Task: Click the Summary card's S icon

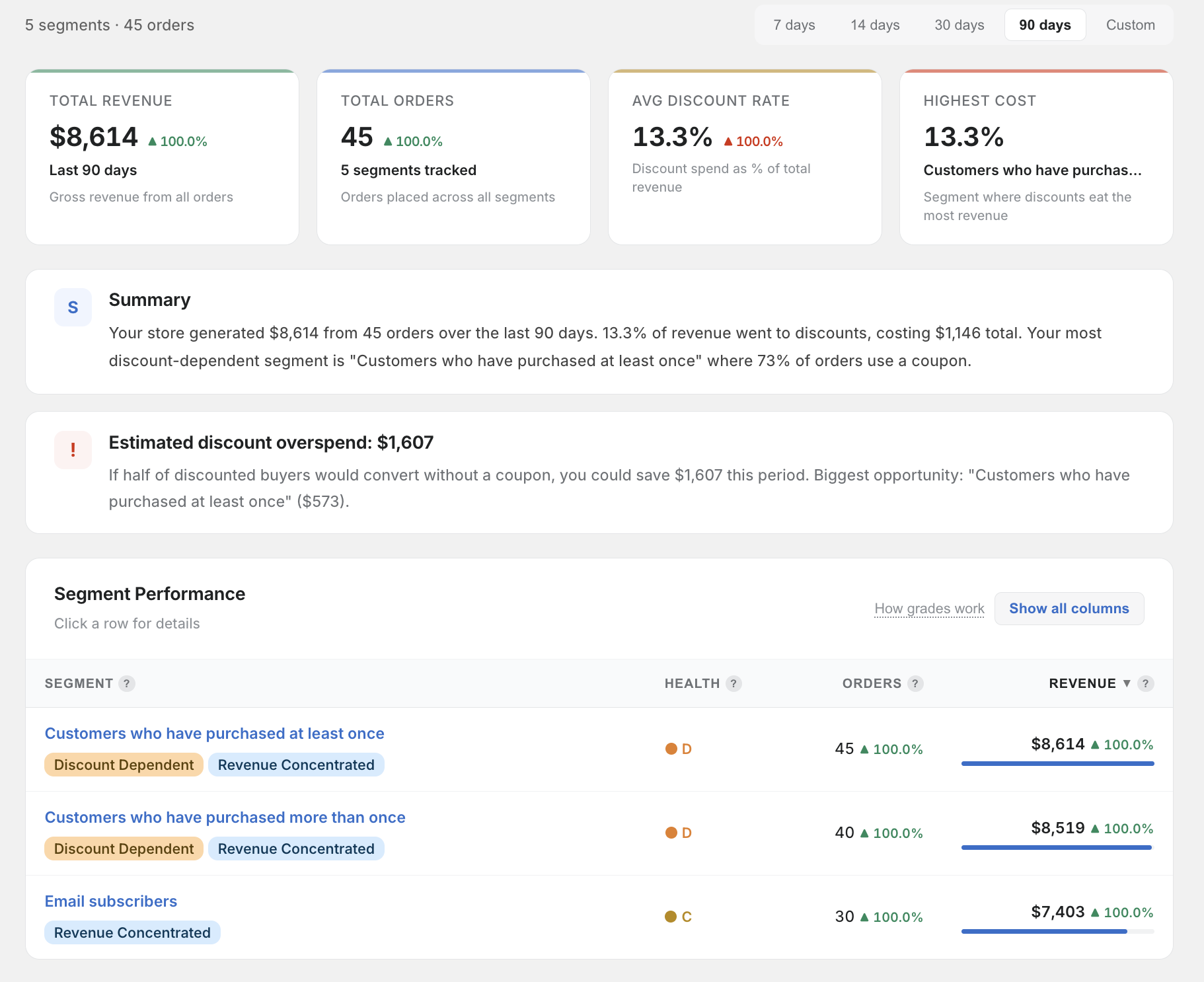Action: tap(73, 307)
